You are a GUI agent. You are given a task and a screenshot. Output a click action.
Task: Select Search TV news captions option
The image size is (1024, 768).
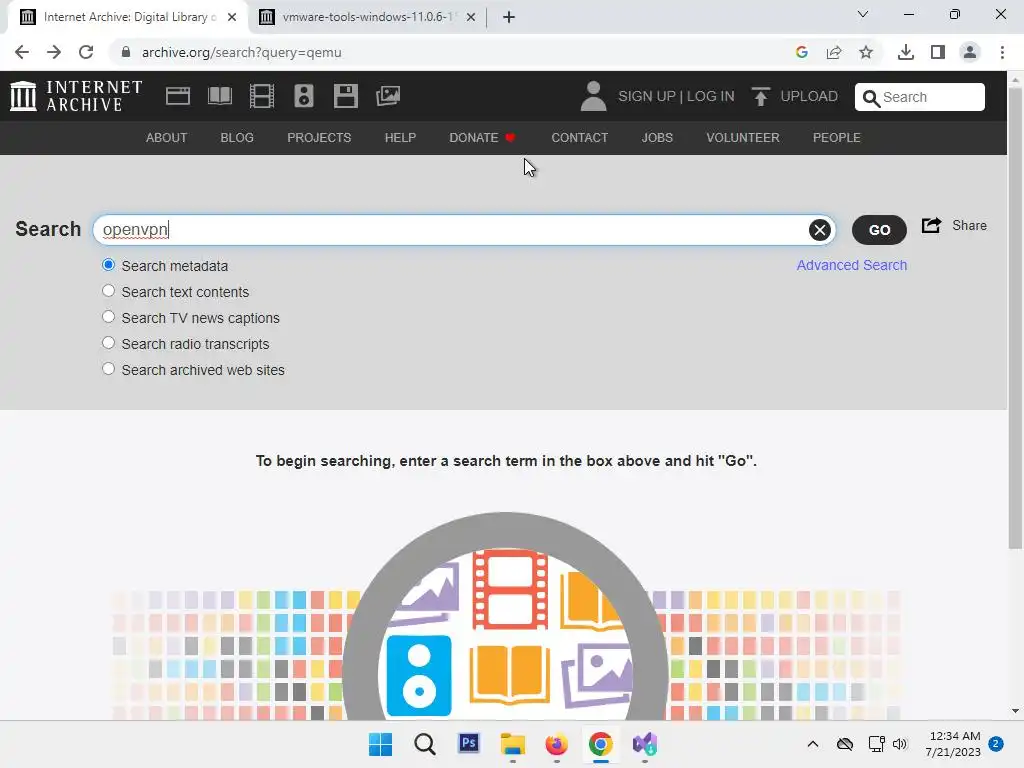108,317
